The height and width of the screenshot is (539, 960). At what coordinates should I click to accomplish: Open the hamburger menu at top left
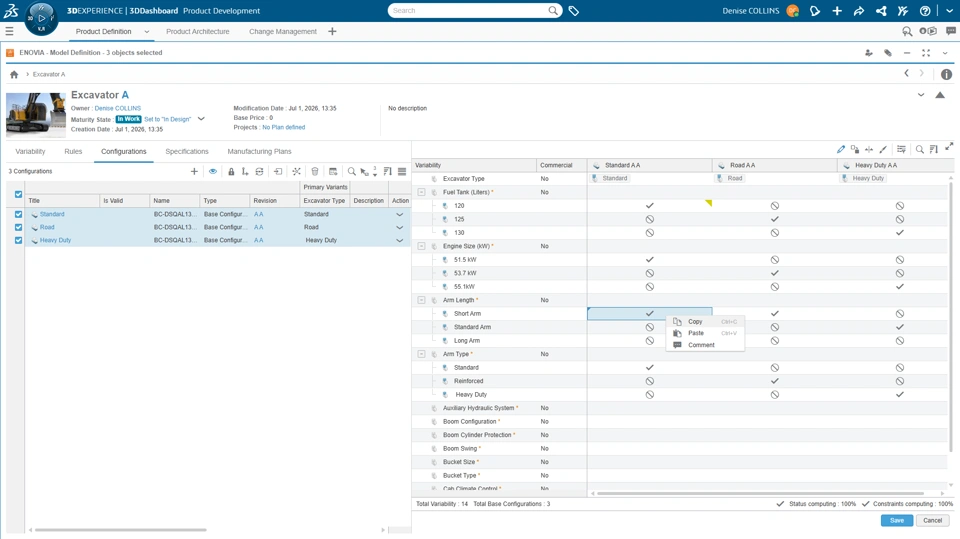[x=9, y=31]
